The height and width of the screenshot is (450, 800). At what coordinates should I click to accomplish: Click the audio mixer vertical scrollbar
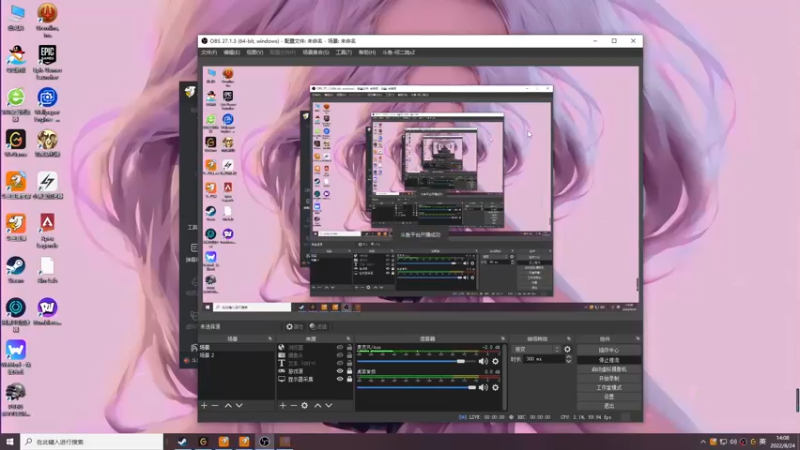[505, 377]
